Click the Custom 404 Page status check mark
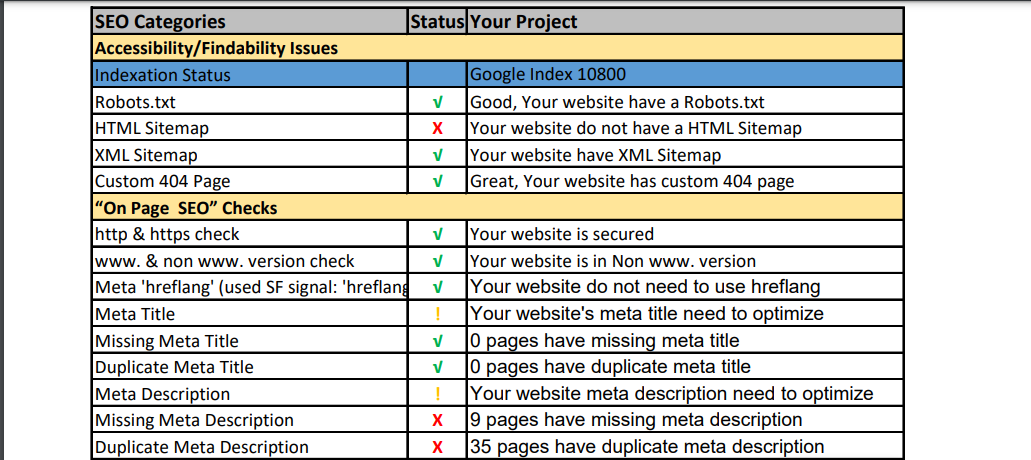The width and height of the screenshot is (1031, 460). pos(438,182)
